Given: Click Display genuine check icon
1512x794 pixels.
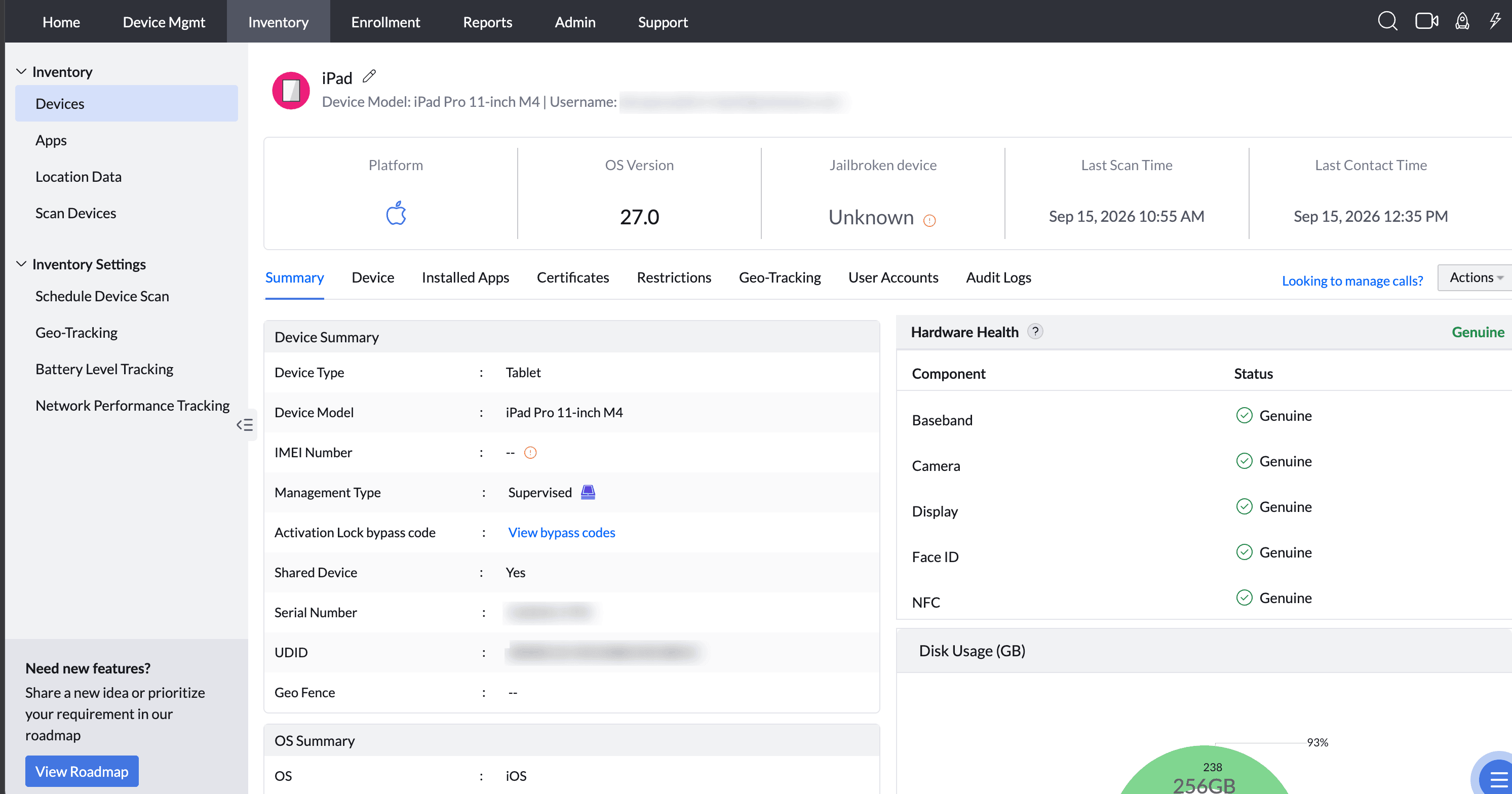Looking at the screenshot, I should (x=1245, y=506).
